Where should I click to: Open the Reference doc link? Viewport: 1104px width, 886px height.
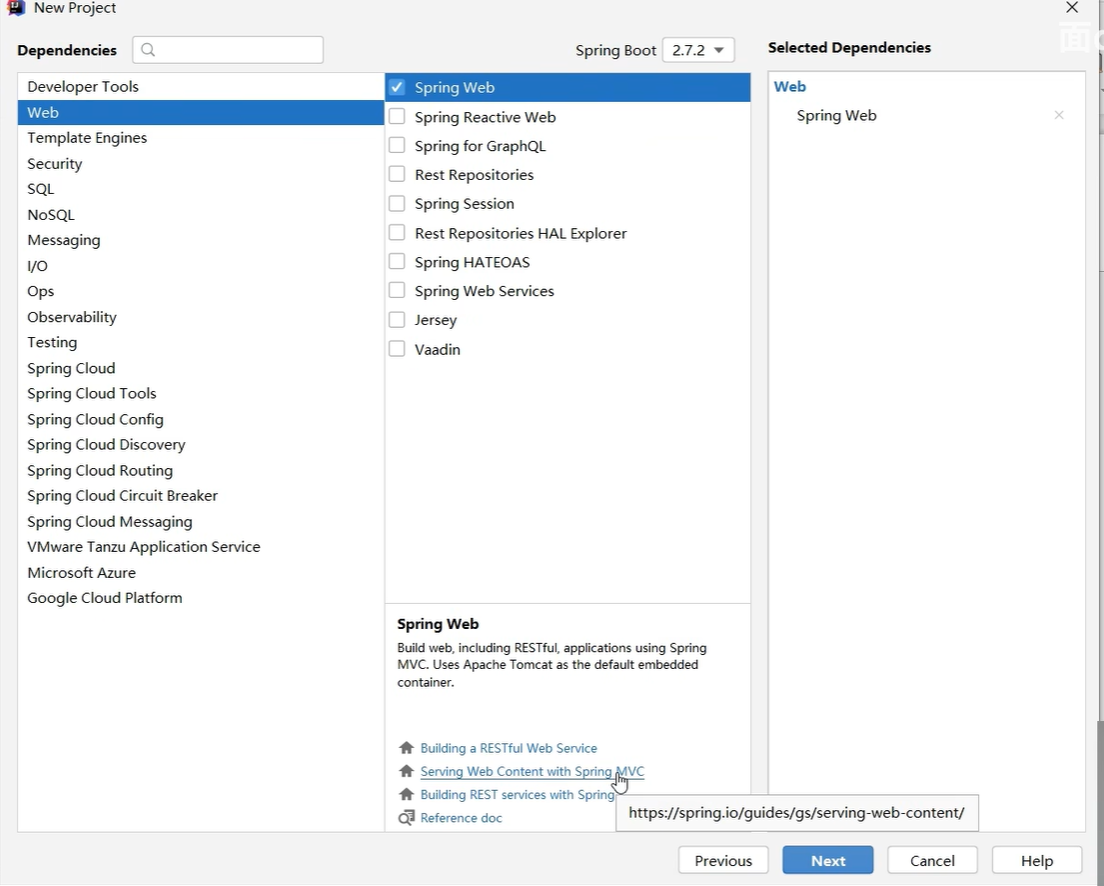pyautogui.click(x=461, y=818)
